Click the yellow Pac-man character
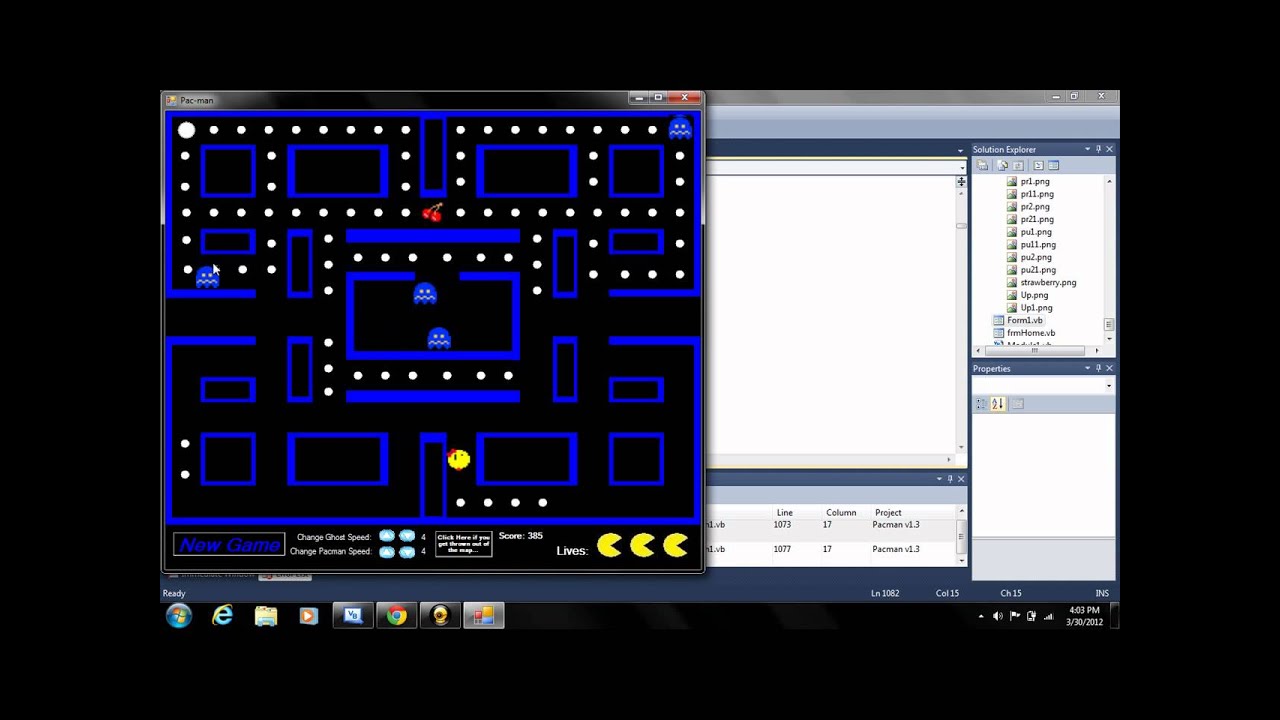Image resolution: width=1280 pixels, height=720 pixels. (458, 459)
